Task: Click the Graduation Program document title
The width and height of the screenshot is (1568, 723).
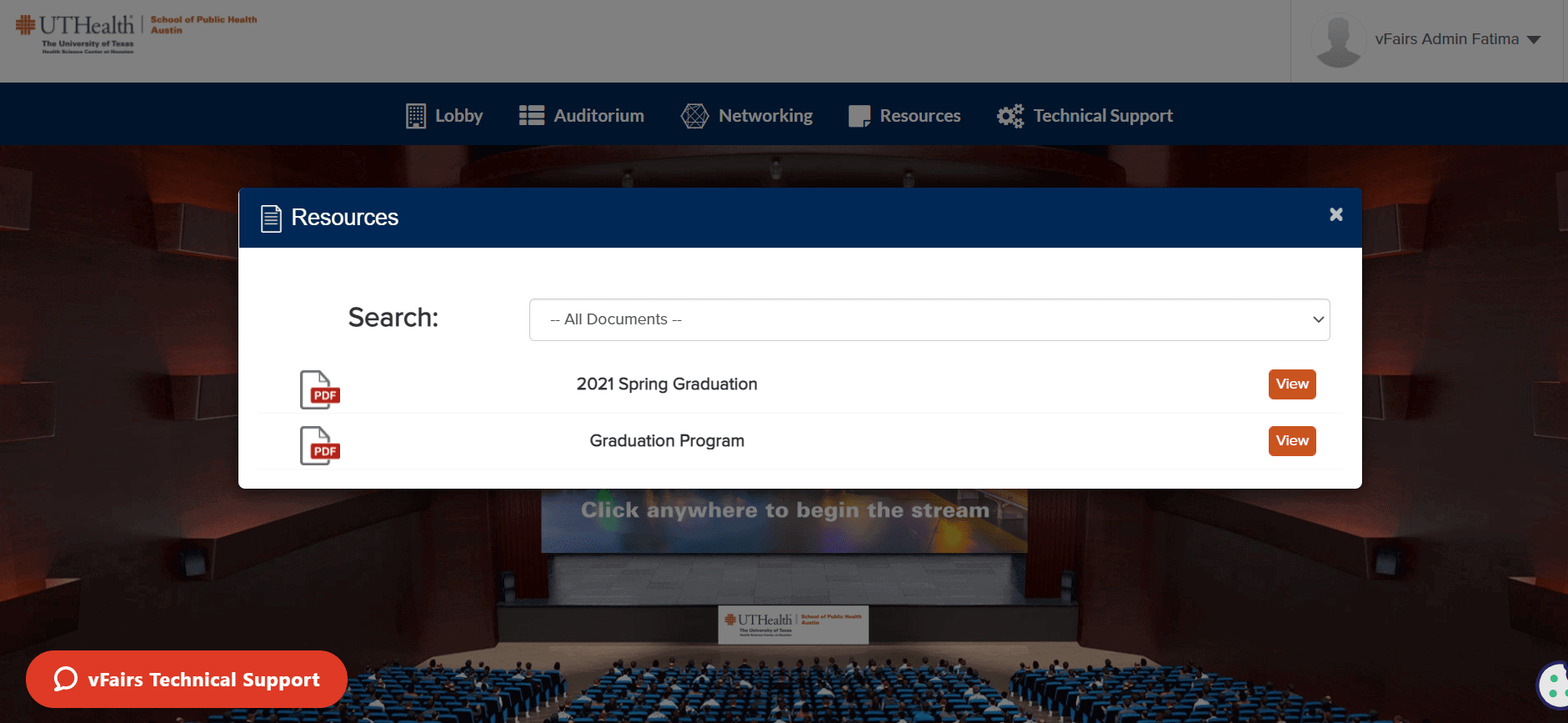Action: [667, 441]
